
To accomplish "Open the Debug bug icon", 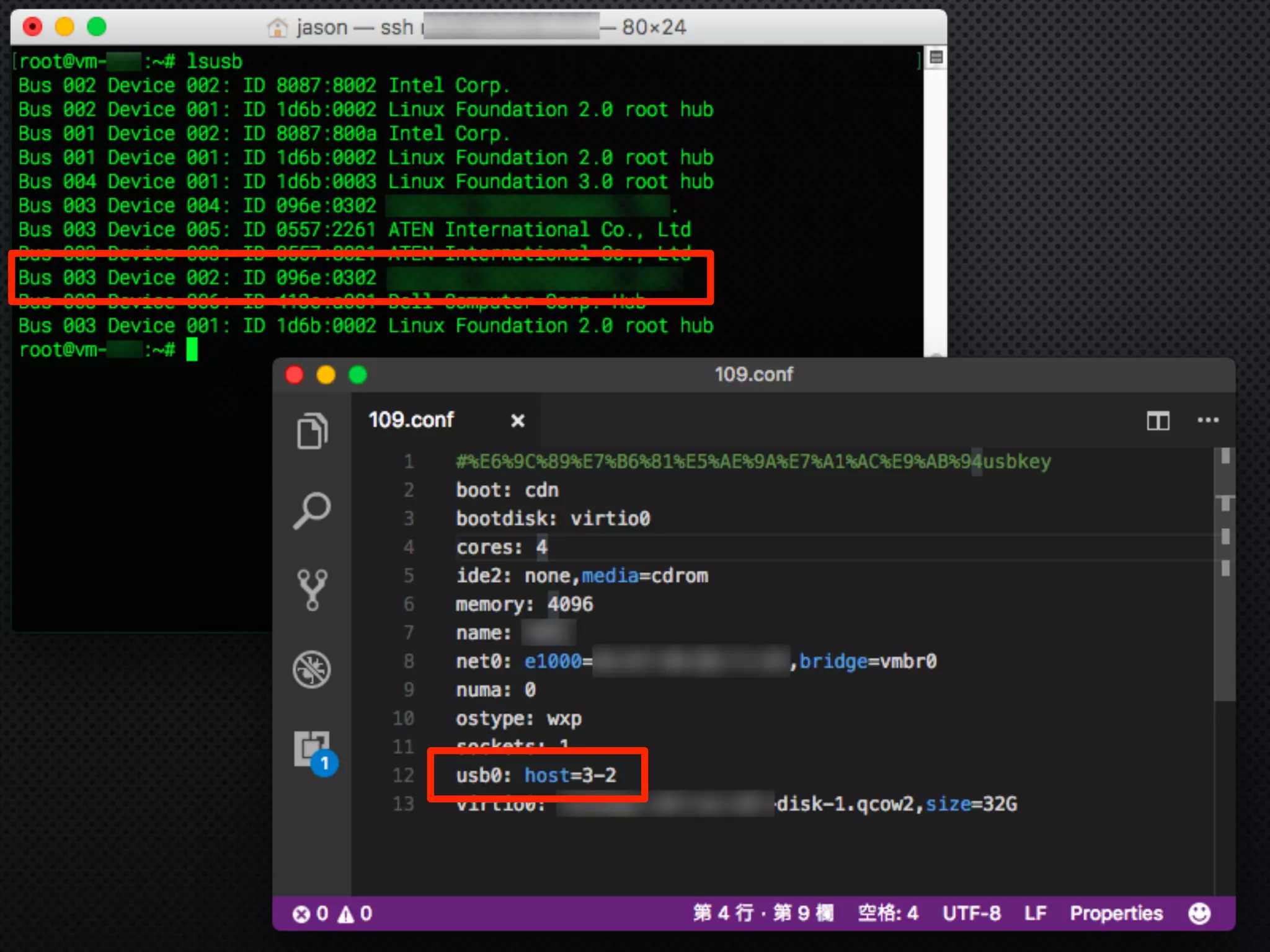I will coord(312,669).
